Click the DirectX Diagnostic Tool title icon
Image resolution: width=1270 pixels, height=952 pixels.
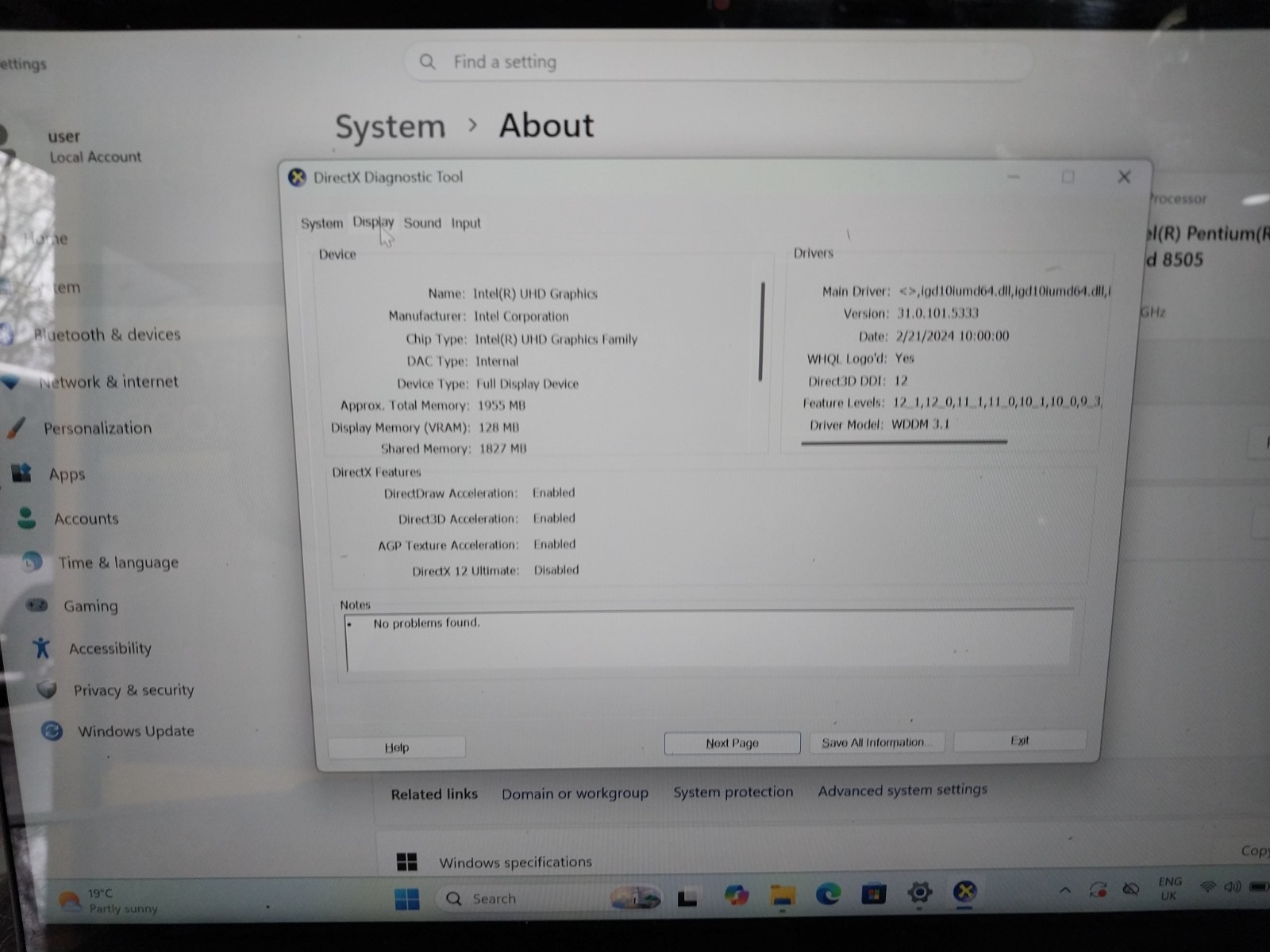(x=298, y=178)
